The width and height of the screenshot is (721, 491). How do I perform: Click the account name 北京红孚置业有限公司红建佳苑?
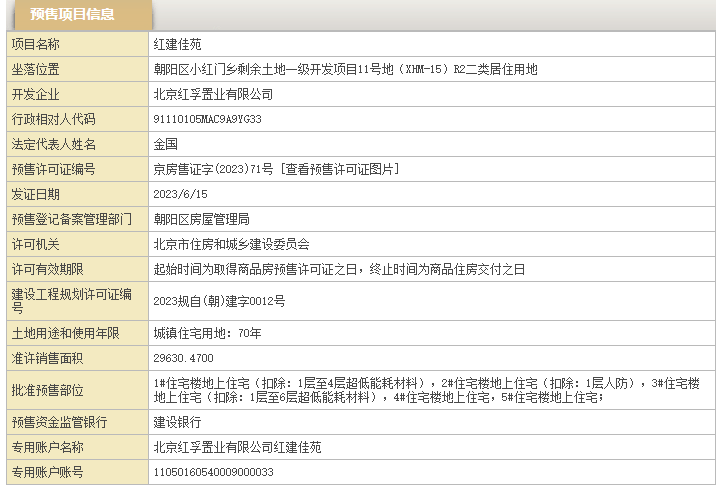coord(237,447)
